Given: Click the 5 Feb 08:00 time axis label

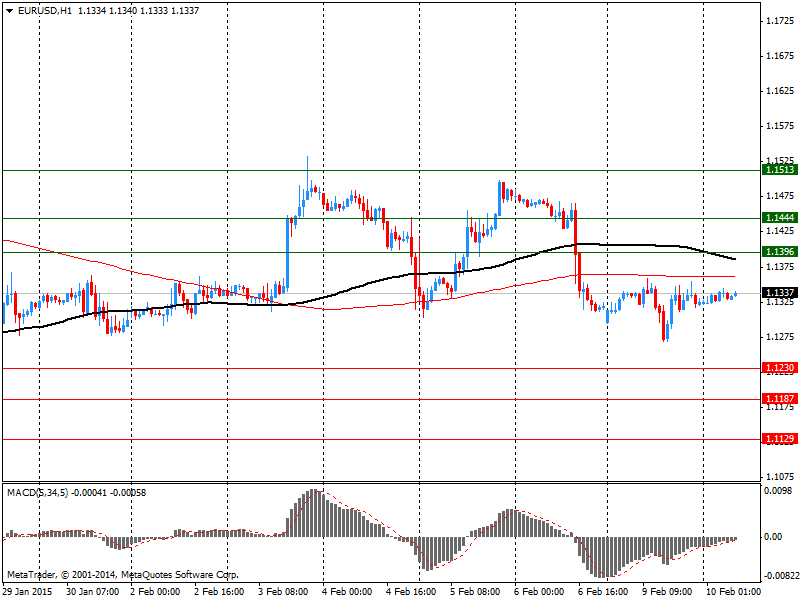Looking at the screenshot, I should tap(475, 592).
